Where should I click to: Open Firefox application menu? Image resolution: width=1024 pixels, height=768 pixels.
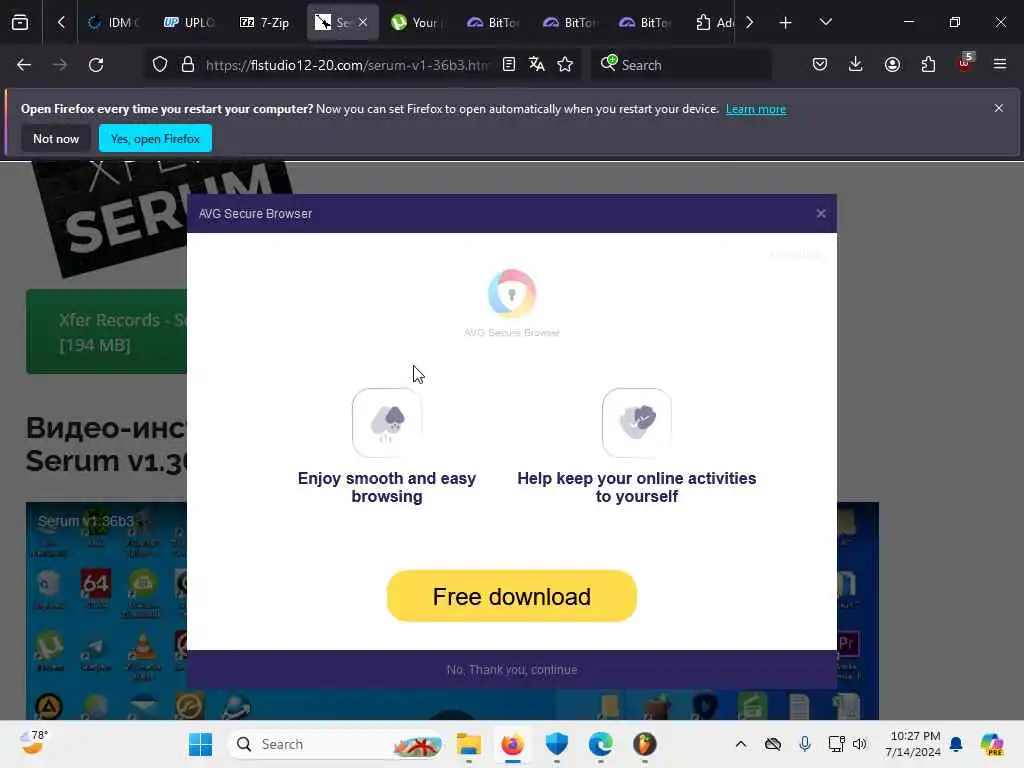1000,65
